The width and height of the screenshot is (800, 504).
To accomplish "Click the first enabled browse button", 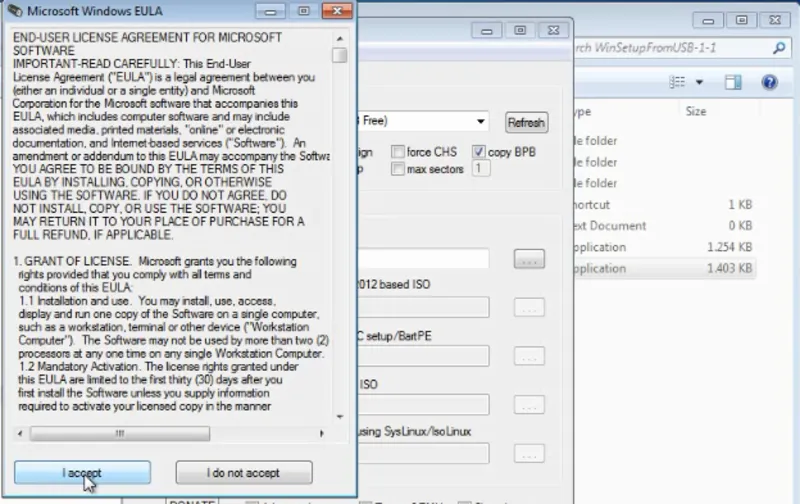I will [529, 259].
